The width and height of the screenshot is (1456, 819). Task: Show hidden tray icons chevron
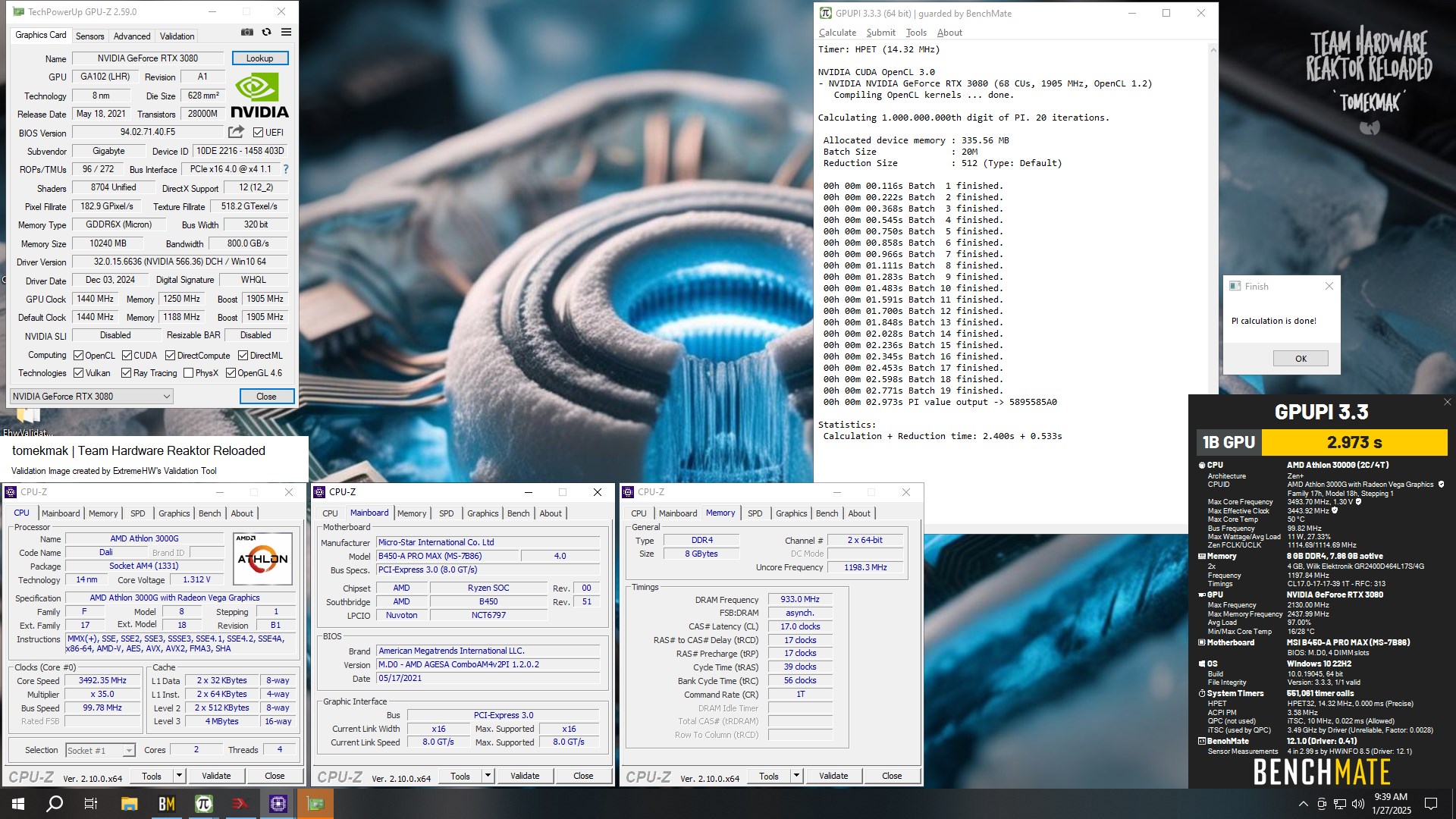tap(1303, 804)
